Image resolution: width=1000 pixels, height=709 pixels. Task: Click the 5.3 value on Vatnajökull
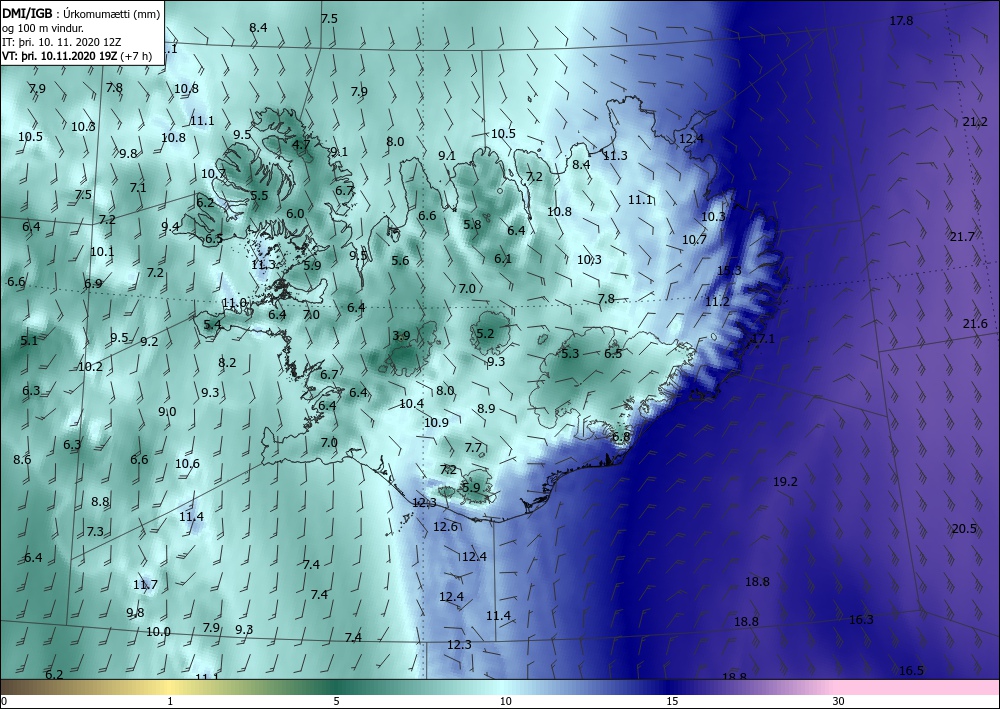tap(570, 353)
